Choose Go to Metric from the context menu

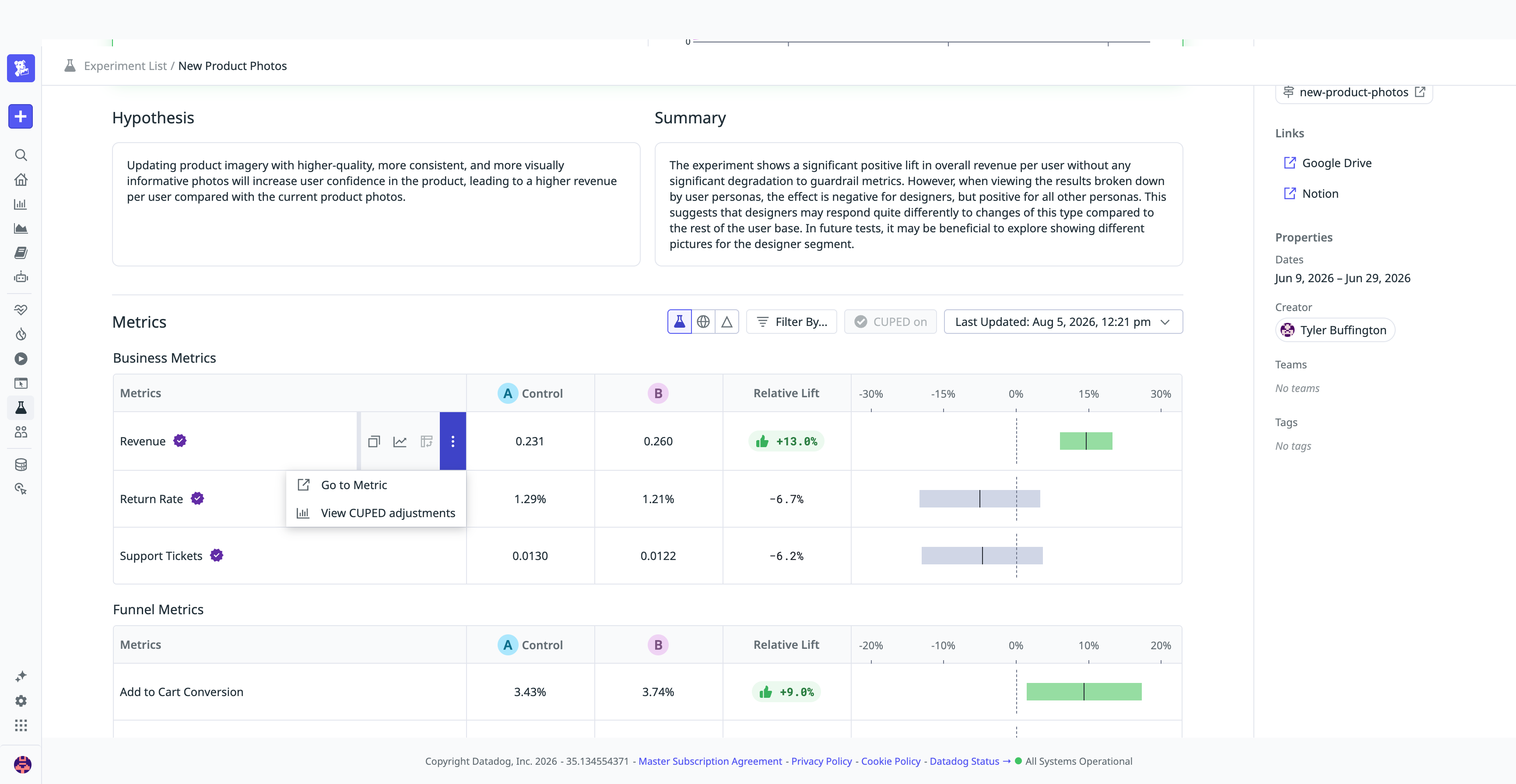[x=376, y=485]
